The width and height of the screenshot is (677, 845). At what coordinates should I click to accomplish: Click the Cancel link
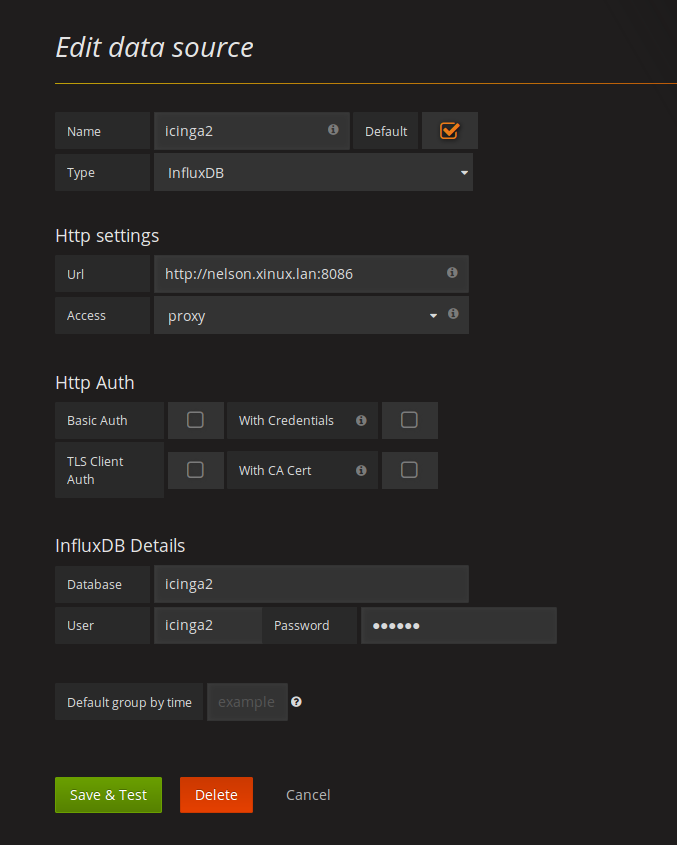click(307, 794)
